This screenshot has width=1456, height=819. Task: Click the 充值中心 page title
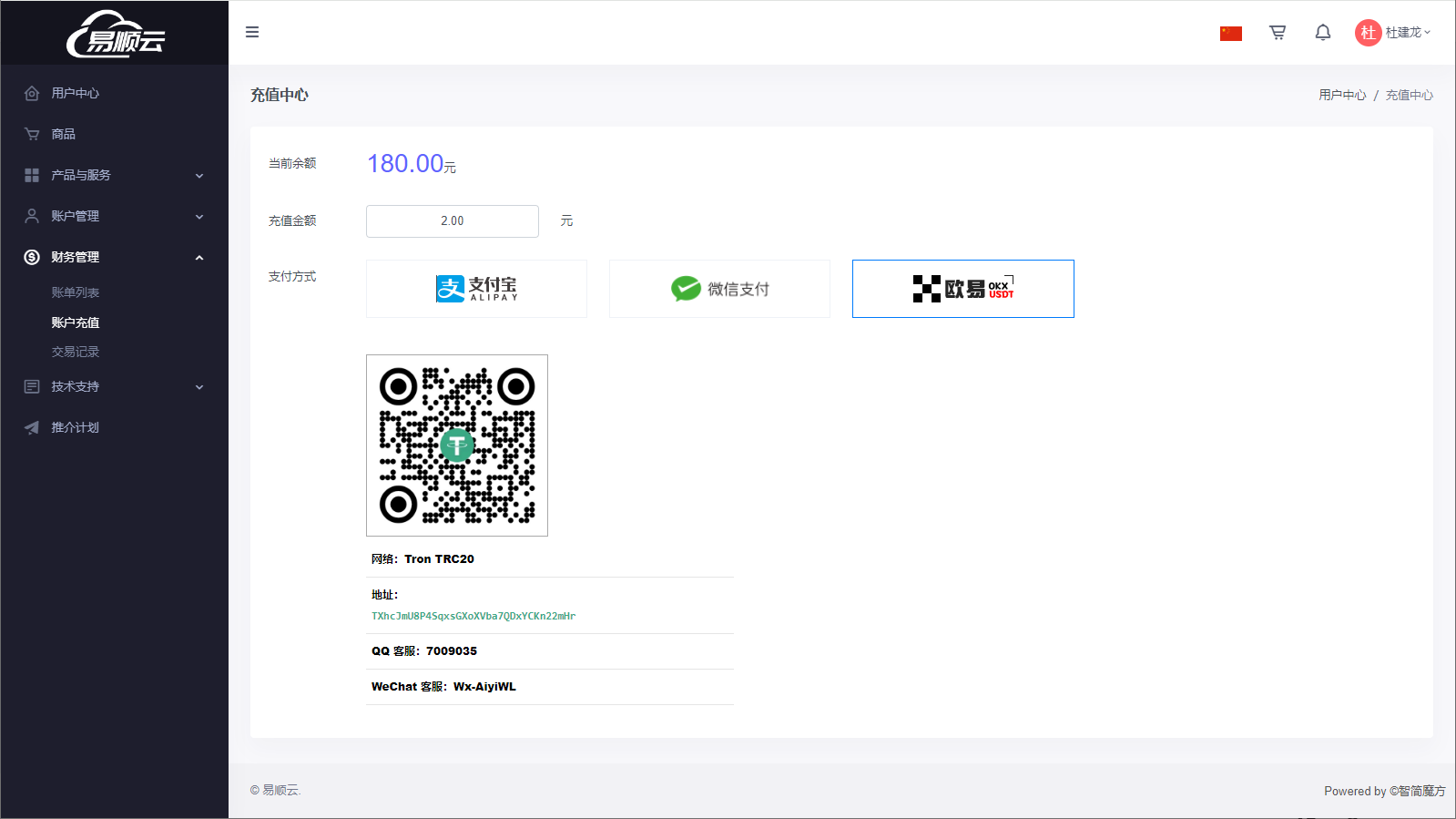coord(280,95)
